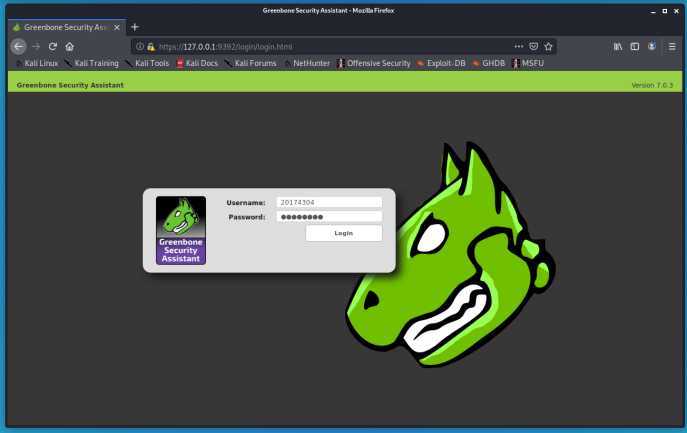Image resolution: width=687 pixels, height=433 pixels.
Task: Open the MSFU bookmark
Action: click(528, 63)
